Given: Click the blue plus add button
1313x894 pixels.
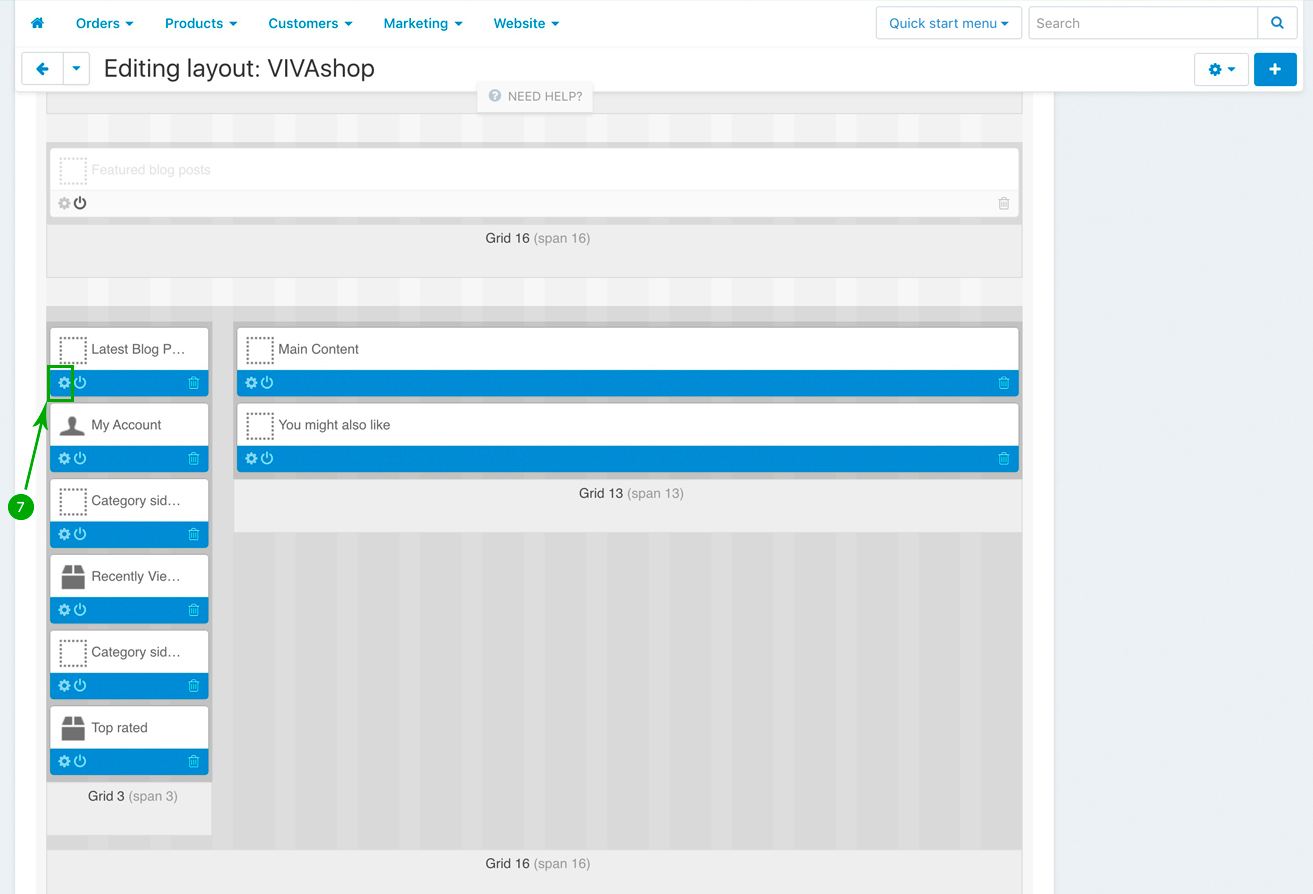Looking at the screenshot, I should pos(1275,69).
